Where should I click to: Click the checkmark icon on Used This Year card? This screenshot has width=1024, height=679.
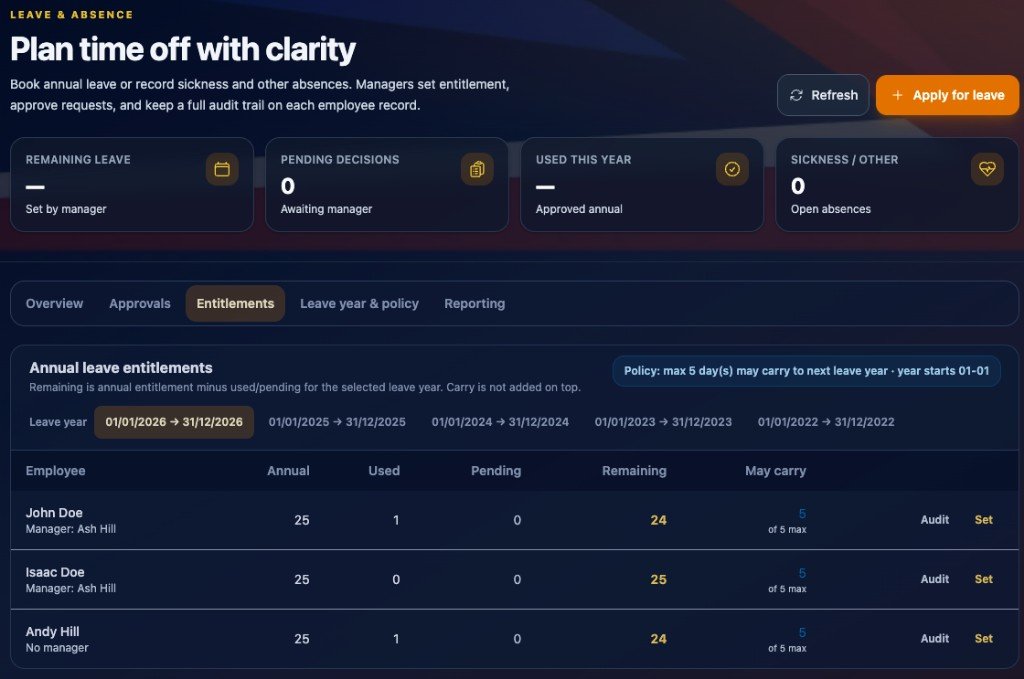click(732, 169)
